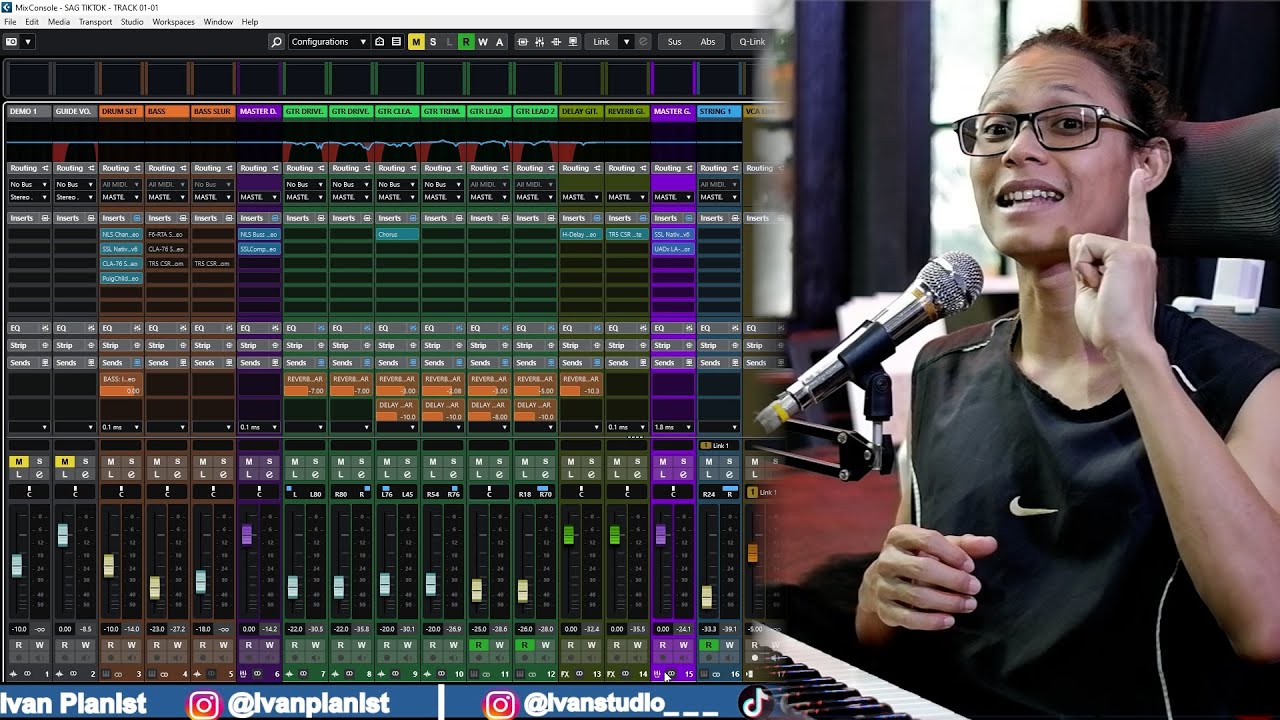The image size is (1280, 720).
Task: Toggle Listen on the BASS channel
Action: (x=156, y=474)
